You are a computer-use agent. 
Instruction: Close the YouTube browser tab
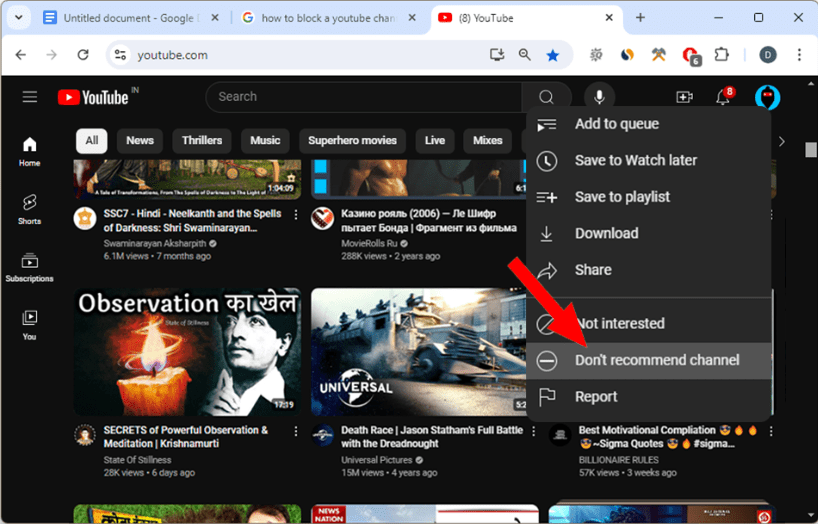609,18
